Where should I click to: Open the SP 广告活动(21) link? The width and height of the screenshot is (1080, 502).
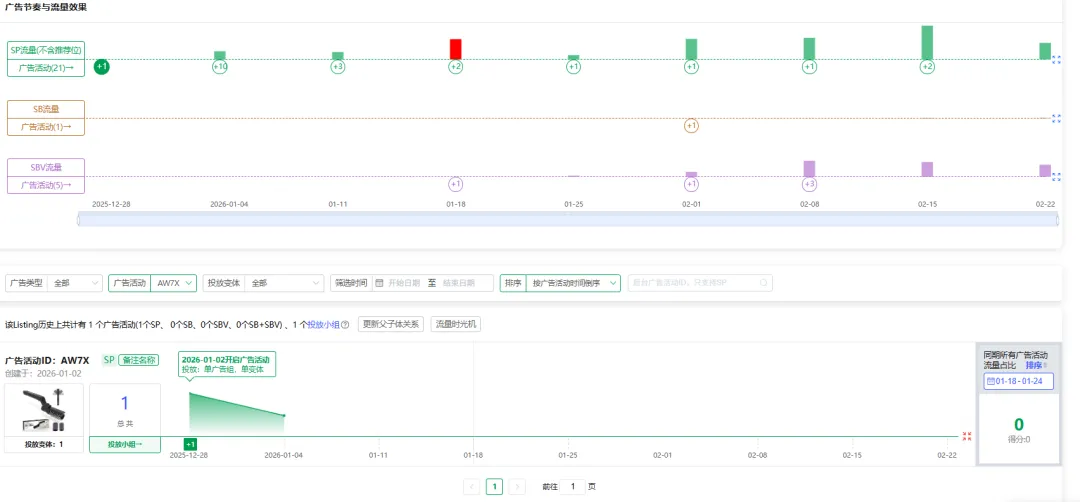[46, 68]
